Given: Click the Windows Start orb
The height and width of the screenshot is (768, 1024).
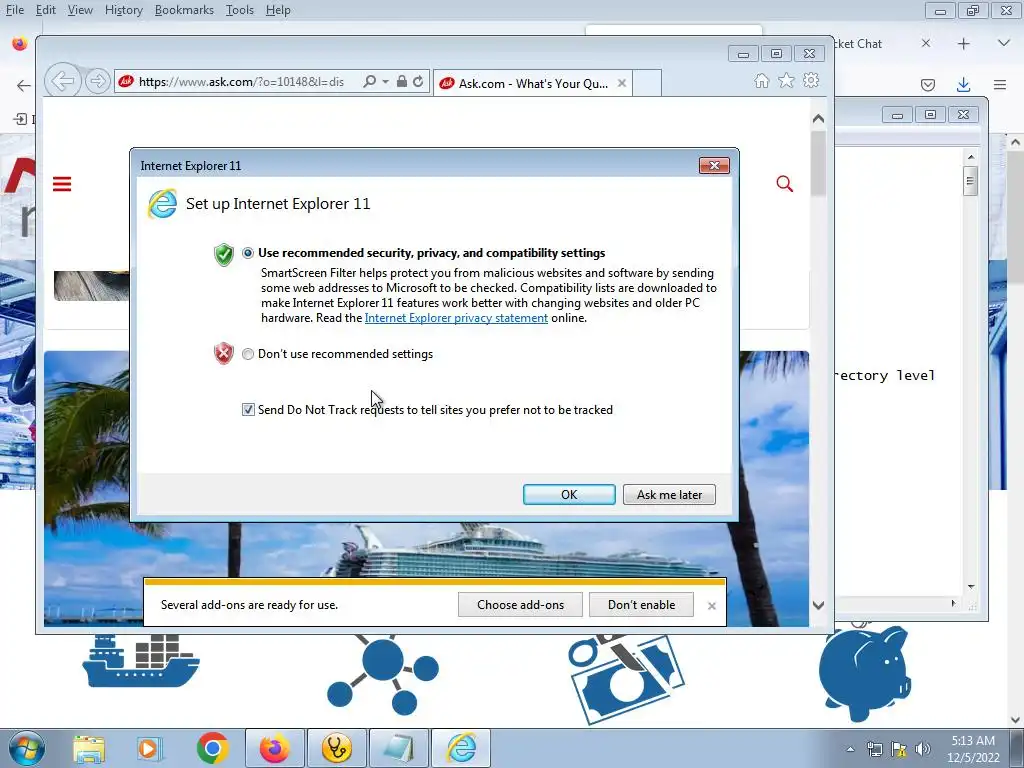Looking at the screenshot, I should 26,748.
